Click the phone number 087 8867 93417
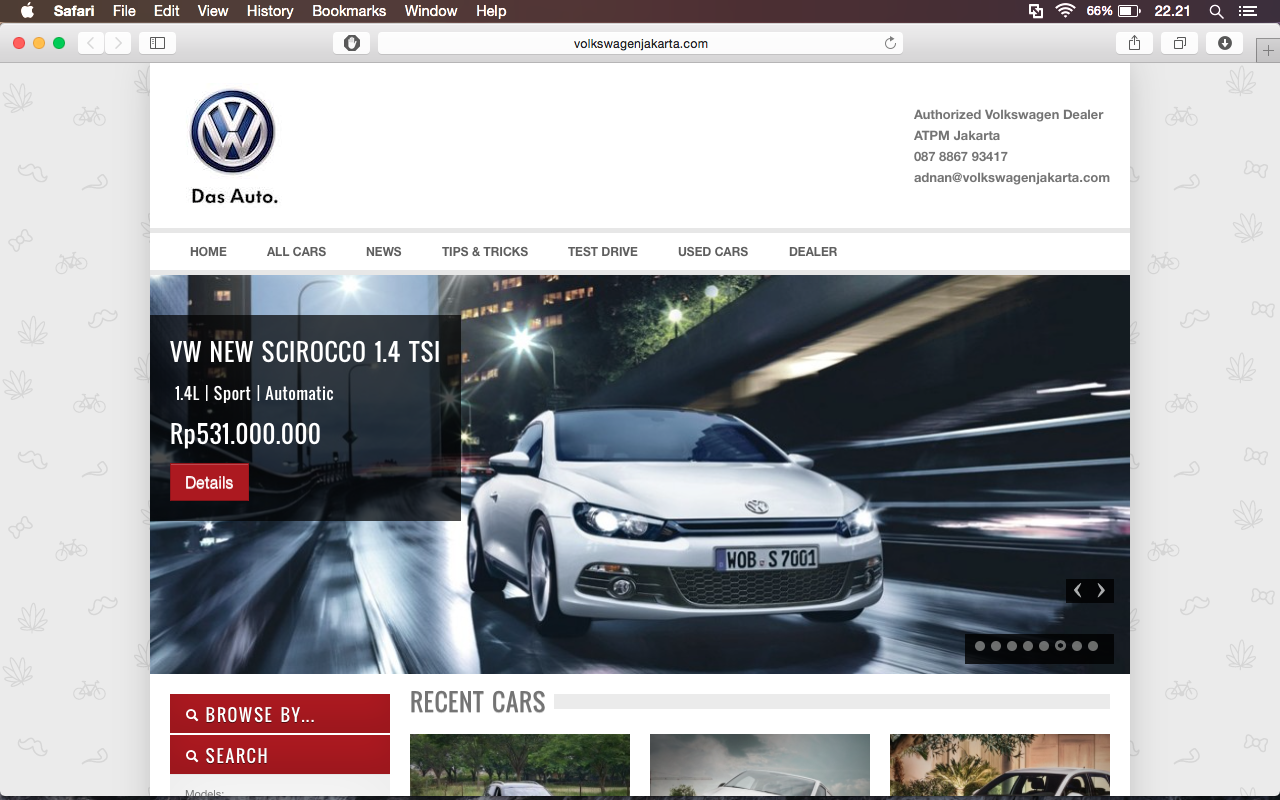 (961, 156)
